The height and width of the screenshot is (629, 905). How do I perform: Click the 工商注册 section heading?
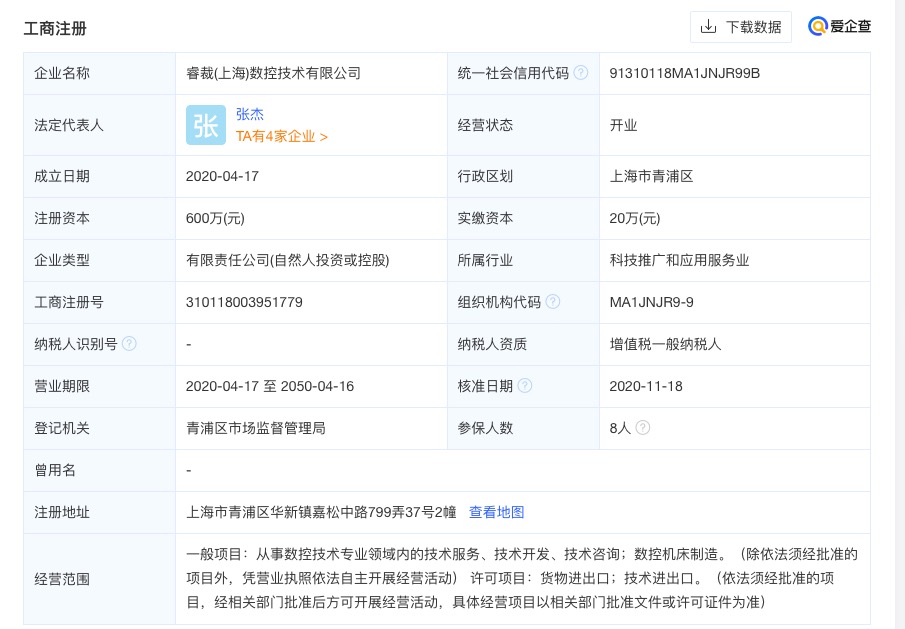(x=55, y=28)
